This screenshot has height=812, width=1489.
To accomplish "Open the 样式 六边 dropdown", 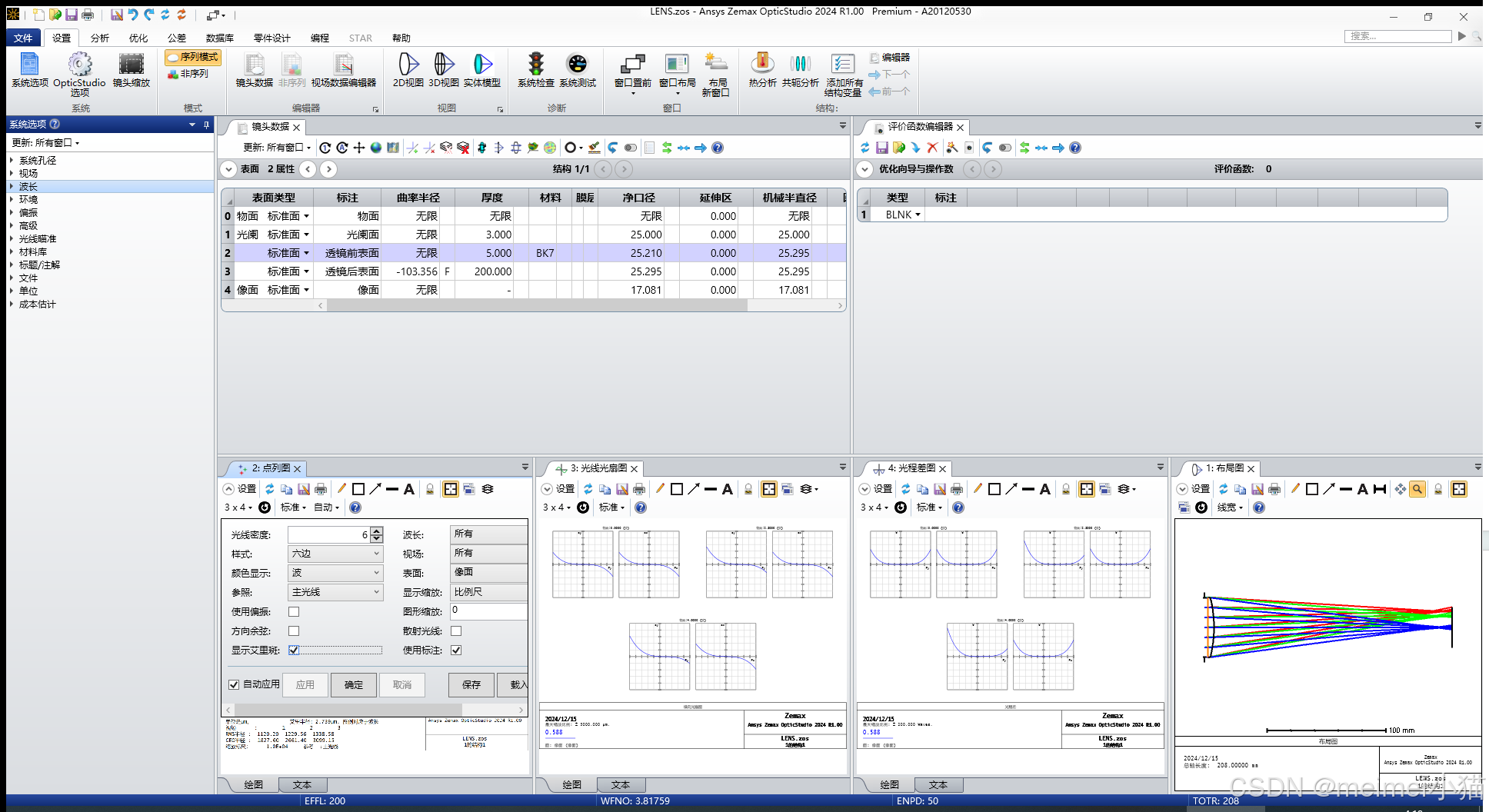I will point(335,554).
